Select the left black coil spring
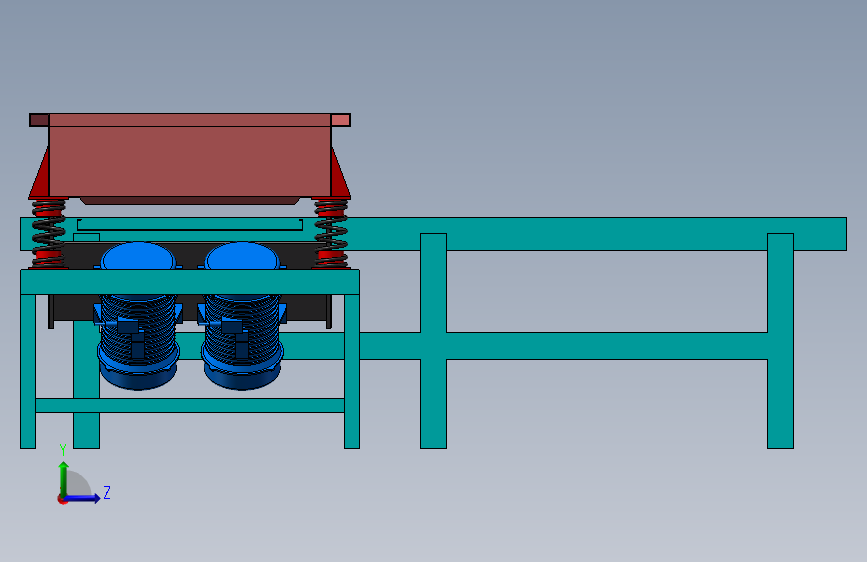 [x=48, y=233]
